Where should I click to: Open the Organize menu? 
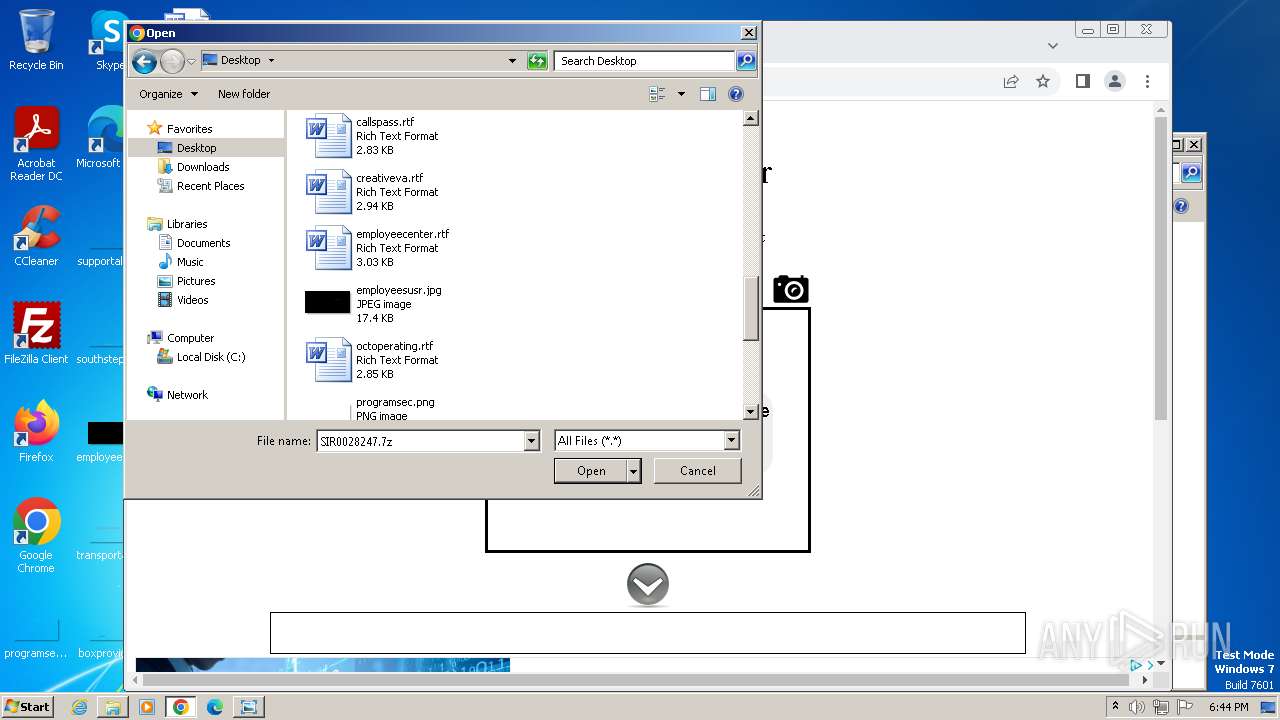point(168,94)
